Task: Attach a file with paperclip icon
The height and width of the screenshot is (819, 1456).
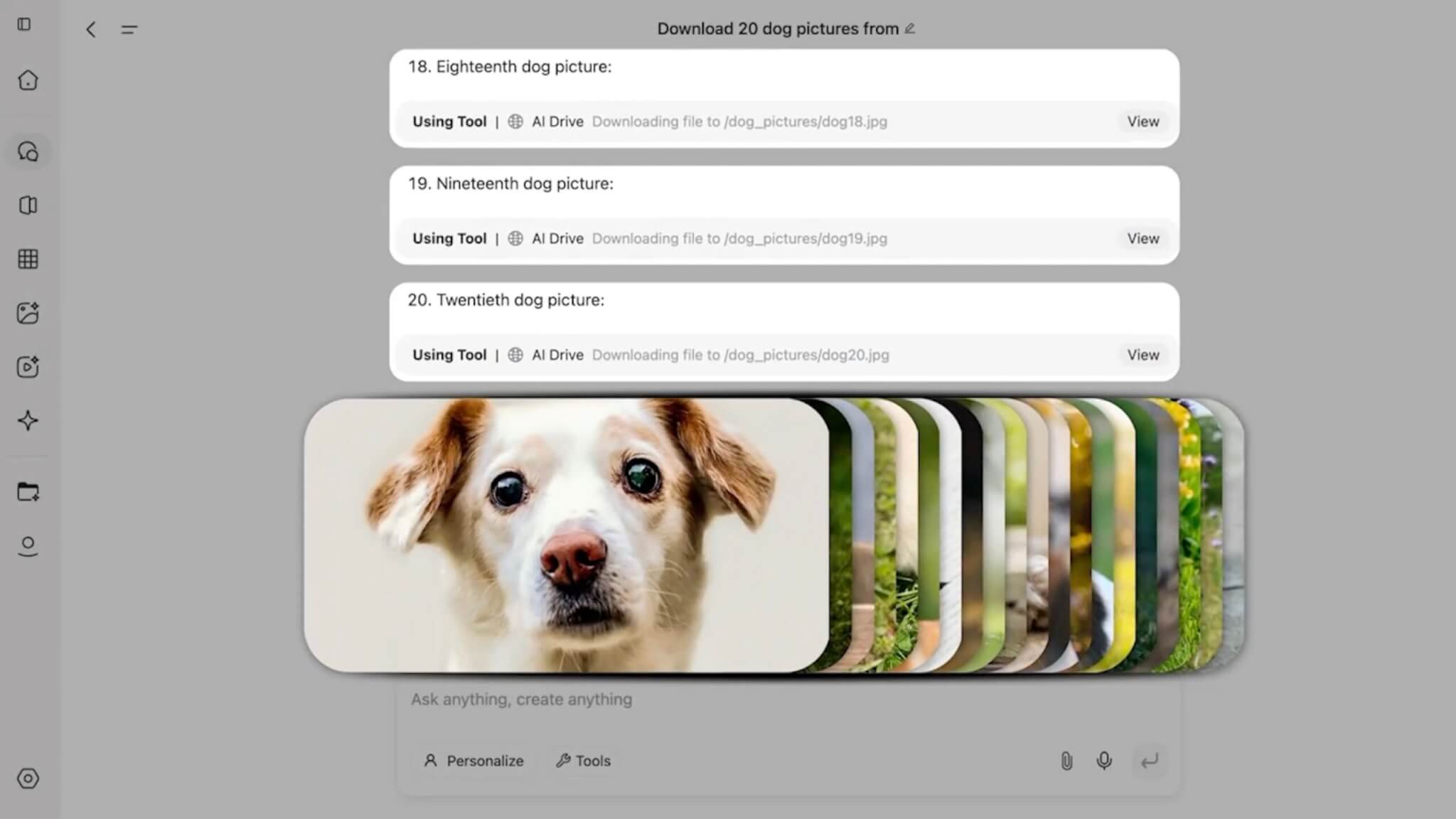Action: tap(1066, 761)
